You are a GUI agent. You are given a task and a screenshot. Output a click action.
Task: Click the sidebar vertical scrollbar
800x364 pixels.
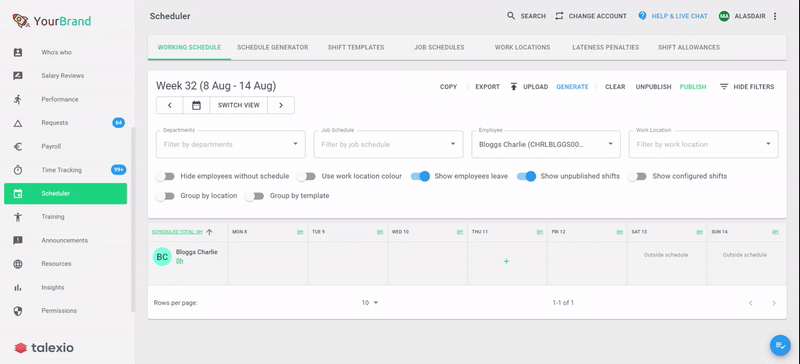tap(133, 220)
